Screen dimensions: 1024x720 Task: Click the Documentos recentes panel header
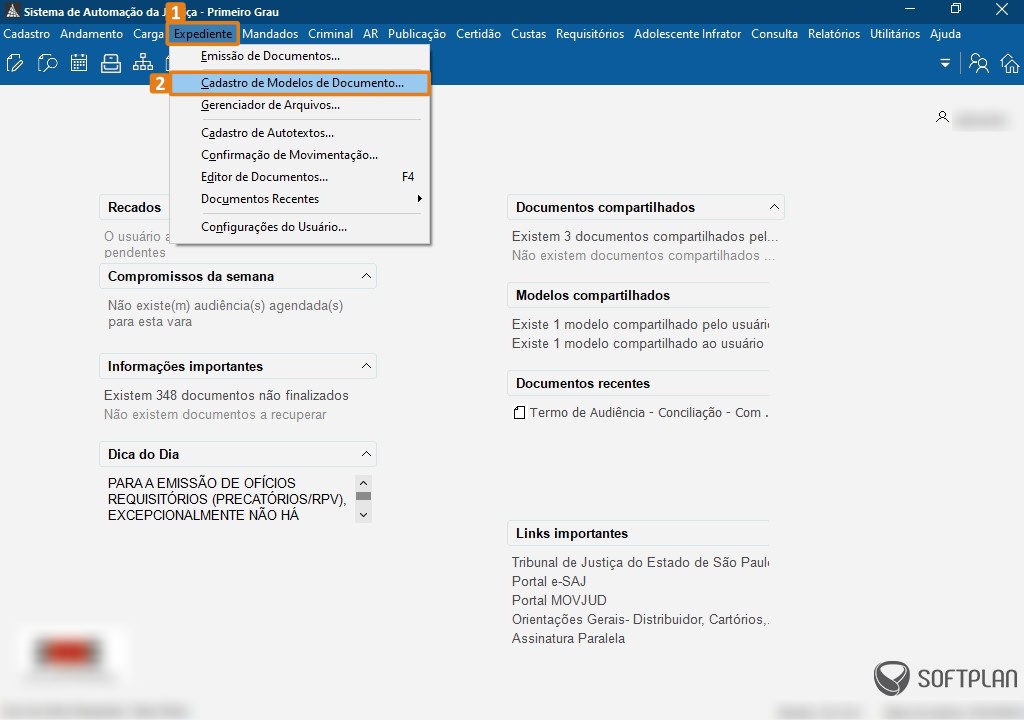click(x=638, y=384)
